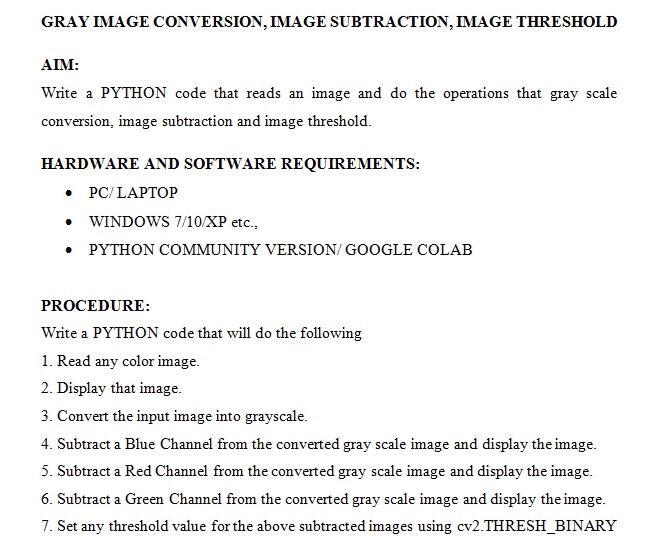Click the bullet item "PC/ LAPTOP"
This screenshot has width=655, height=540.
point(133,193)
